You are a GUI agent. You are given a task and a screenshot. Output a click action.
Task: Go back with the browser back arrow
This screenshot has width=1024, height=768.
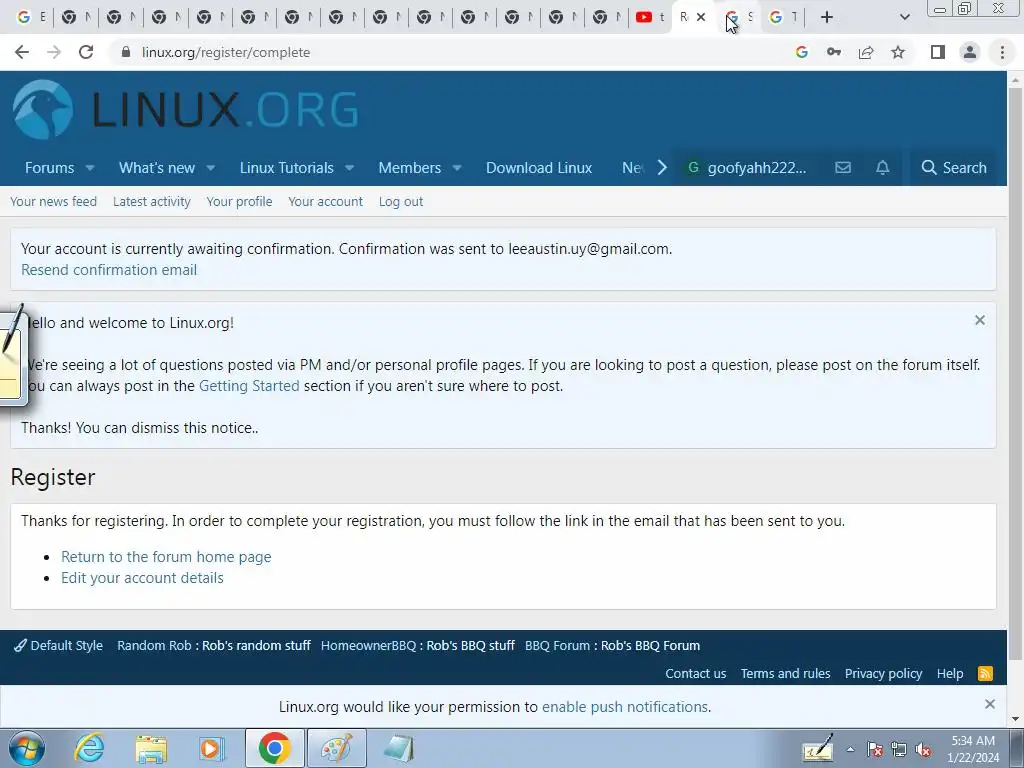point(22,52)
